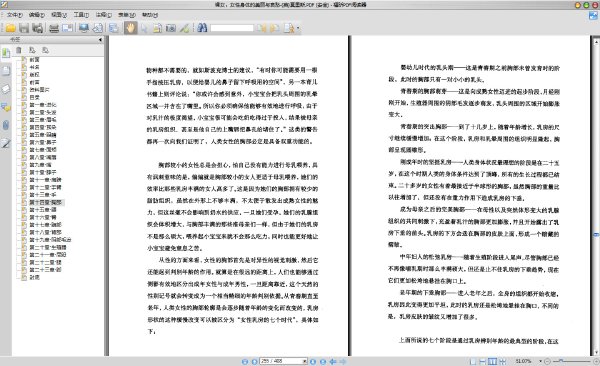The width and height of the screenshot is (600, 366).
Task: Open the 视图(V) menu
Action: pos(59,15)
